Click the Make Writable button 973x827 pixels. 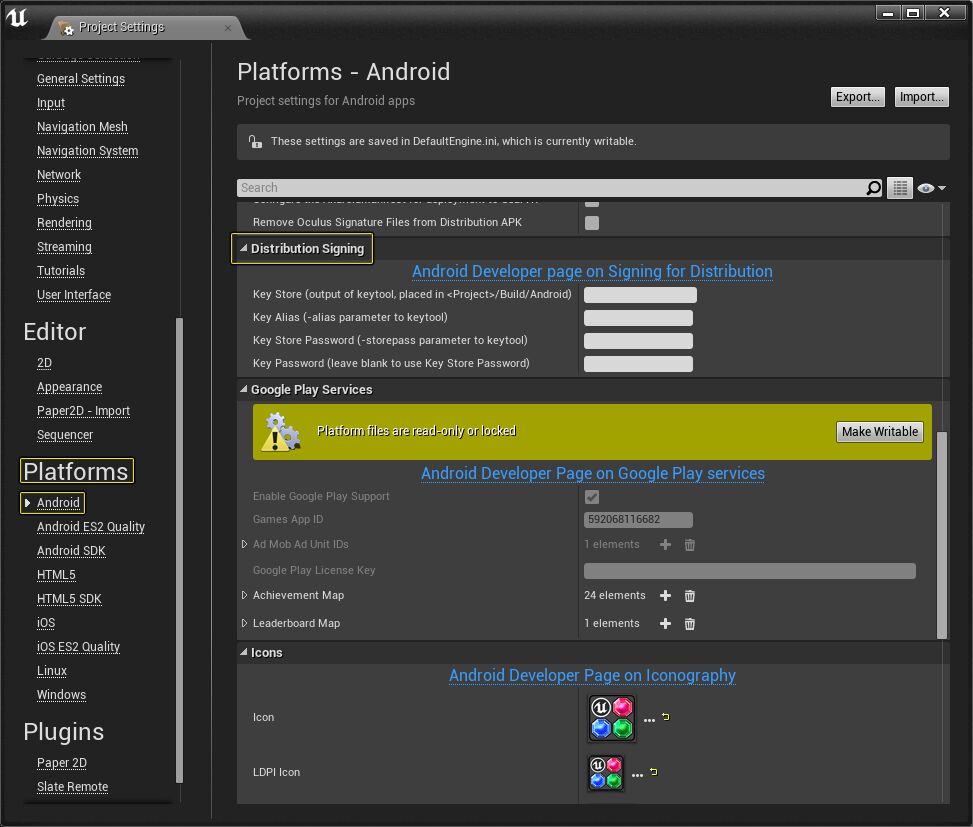pyautogui.click(x=879, y=432)
